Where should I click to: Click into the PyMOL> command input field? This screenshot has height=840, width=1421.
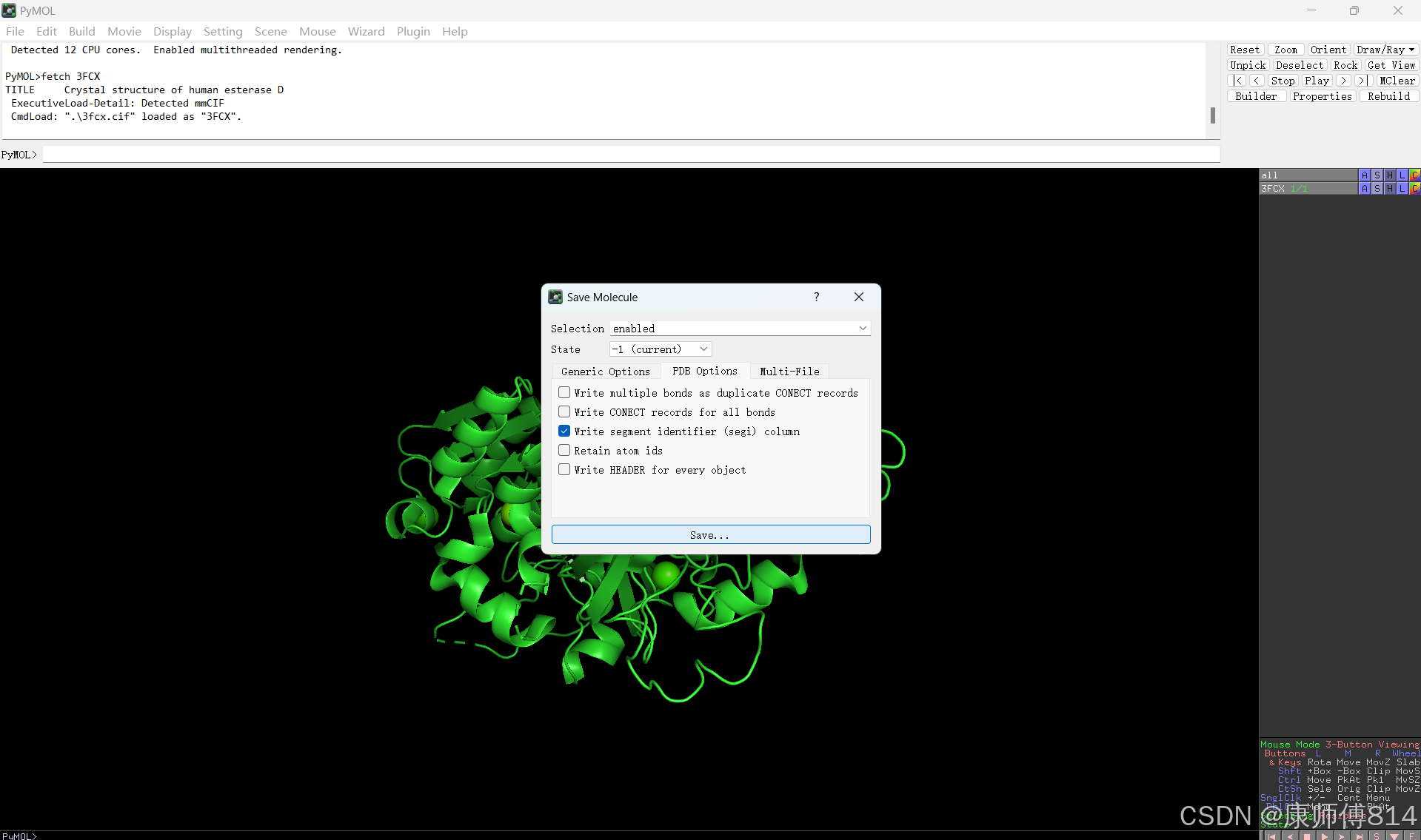point(631,154)
